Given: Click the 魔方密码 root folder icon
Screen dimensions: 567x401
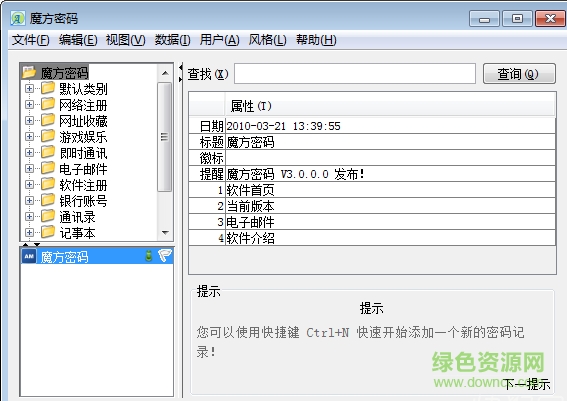Looking at the screenshot, I should coord(29,72).
